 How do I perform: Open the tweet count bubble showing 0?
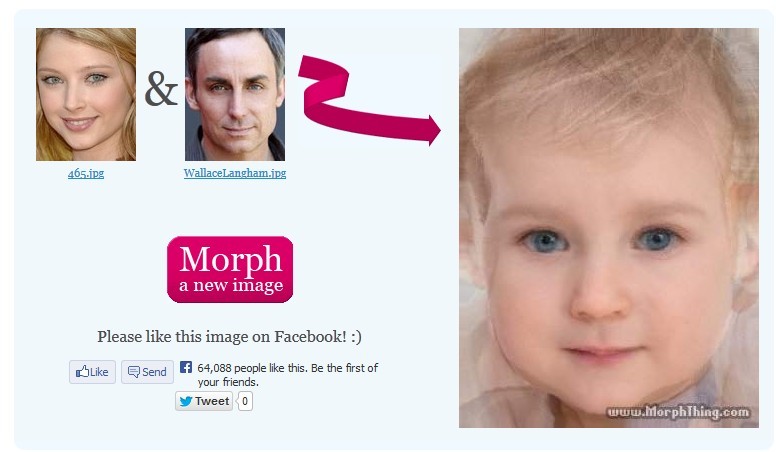pyautogui.click(x=244, y=401)
